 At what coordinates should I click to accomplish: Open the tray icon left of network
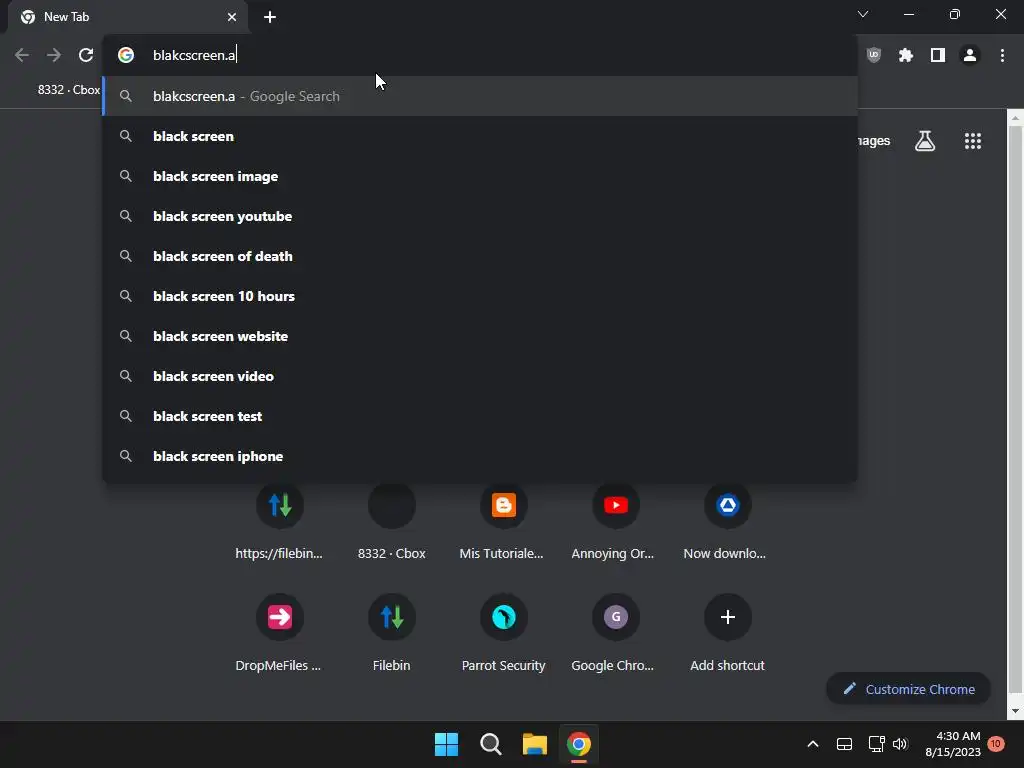click(x=844, y=744)
